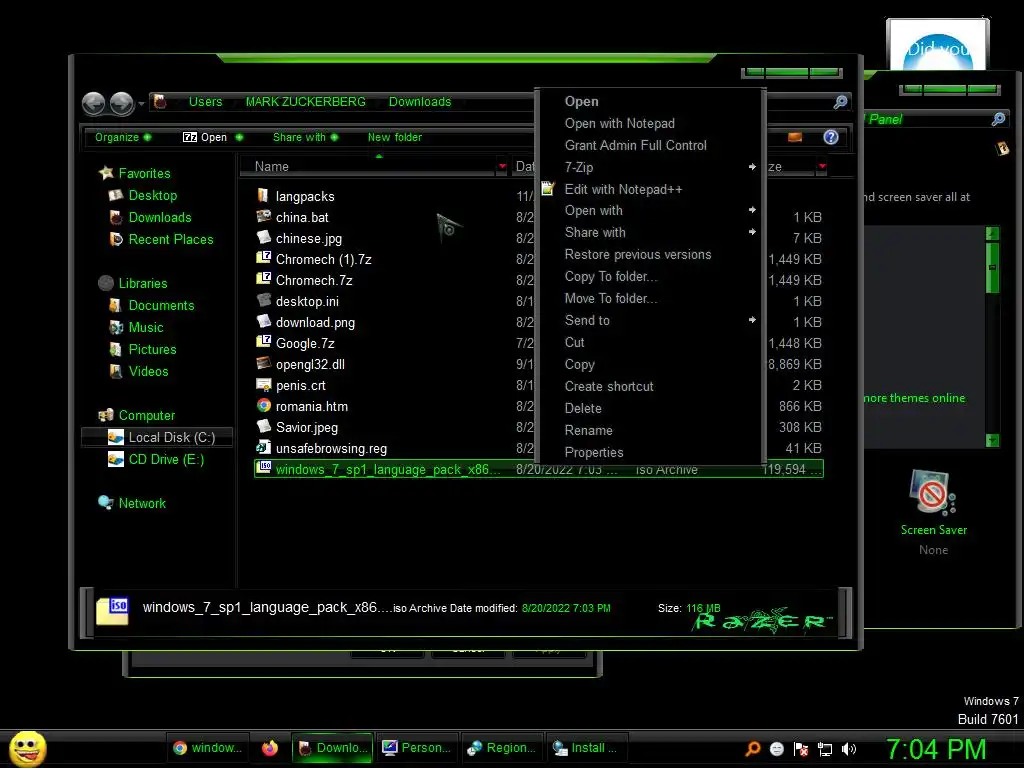The width and height of the screenshot is (1024, 768).
Task: Open the Size column filter dropdown
Action: point(822,167)
